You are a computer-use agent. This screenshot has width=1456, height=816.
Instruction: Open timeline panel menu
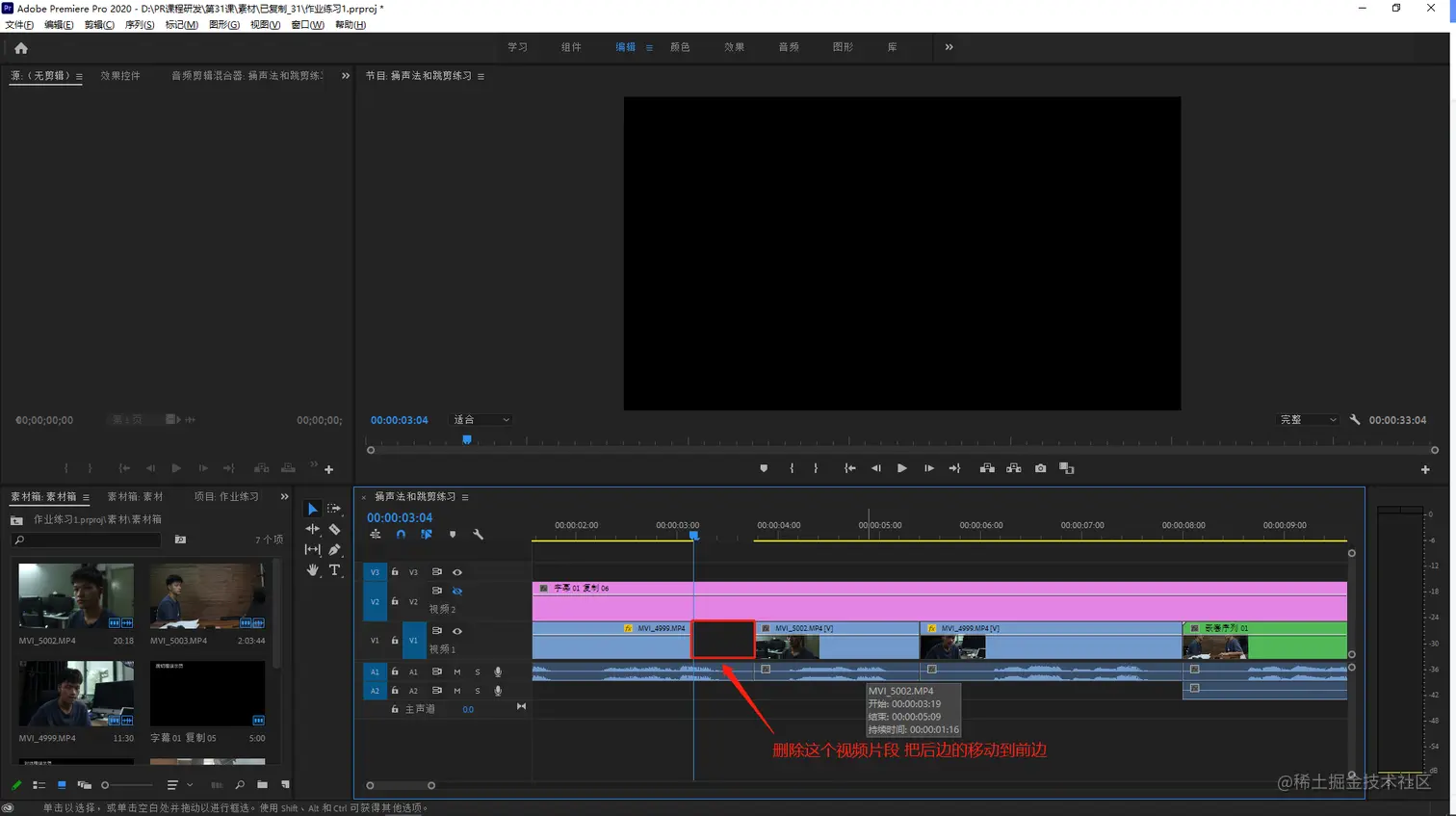[465, 497]
